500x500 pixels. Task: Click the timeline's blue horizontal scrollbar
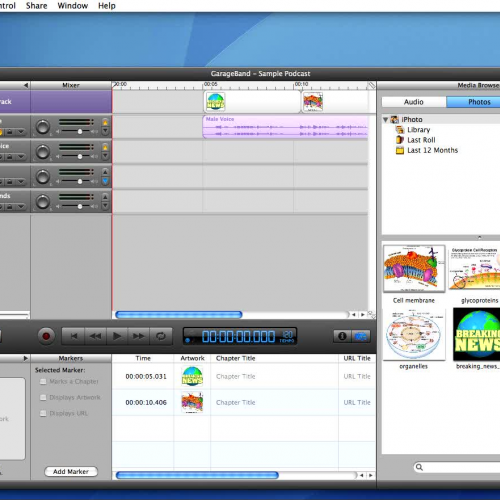pyautogui.click(x=179, y=314)
